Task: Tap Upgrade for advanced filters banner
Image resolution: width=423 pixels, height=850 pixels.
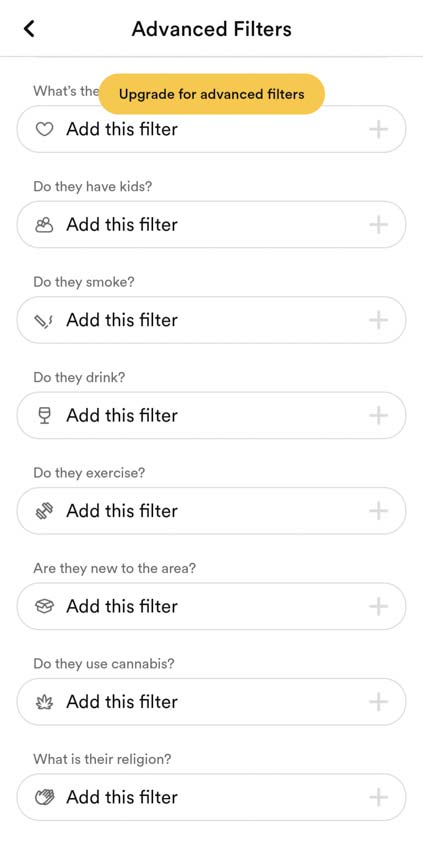Action: [x=212, y=94]
